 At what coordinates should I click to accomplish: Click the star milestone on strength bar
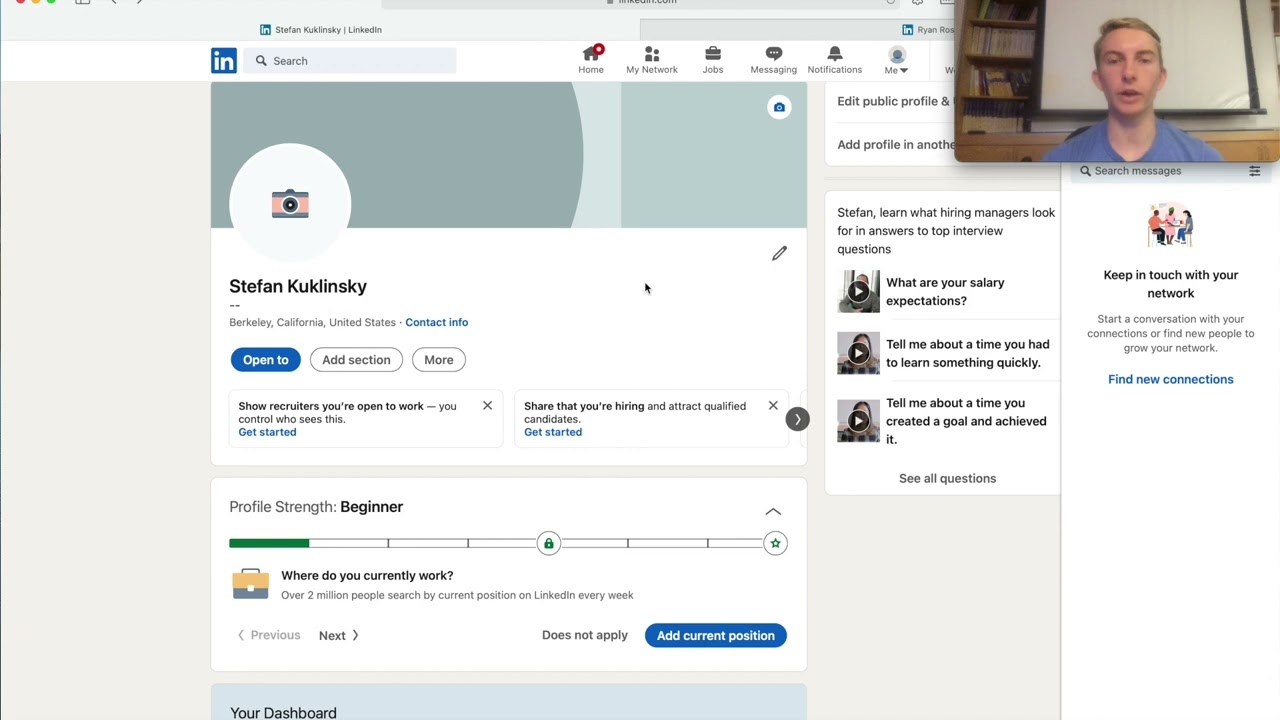click(x=775, y=543)
